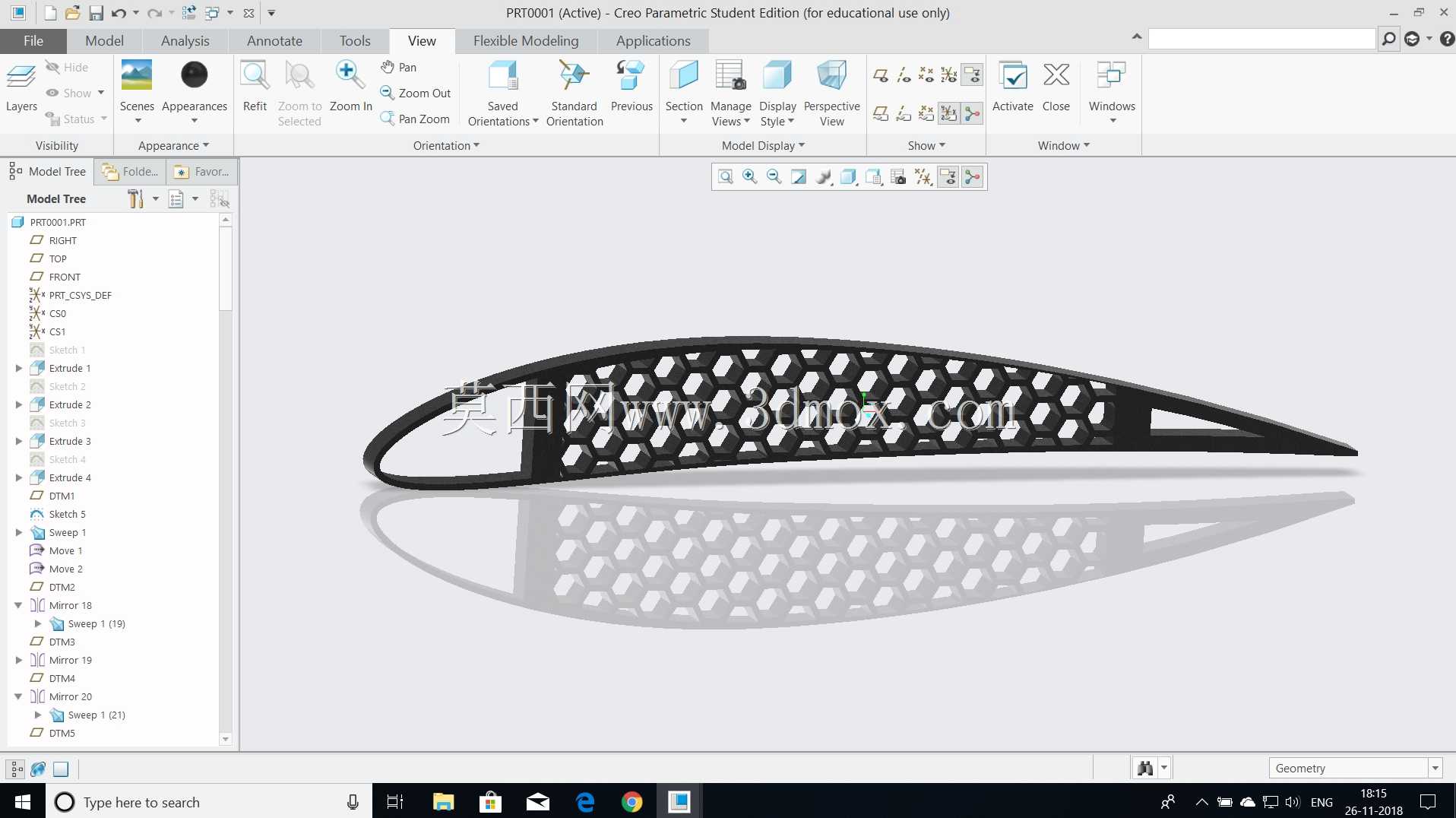Open View Manager in graphics toolbar
The image size is (1456, 818).
point(898,177)
